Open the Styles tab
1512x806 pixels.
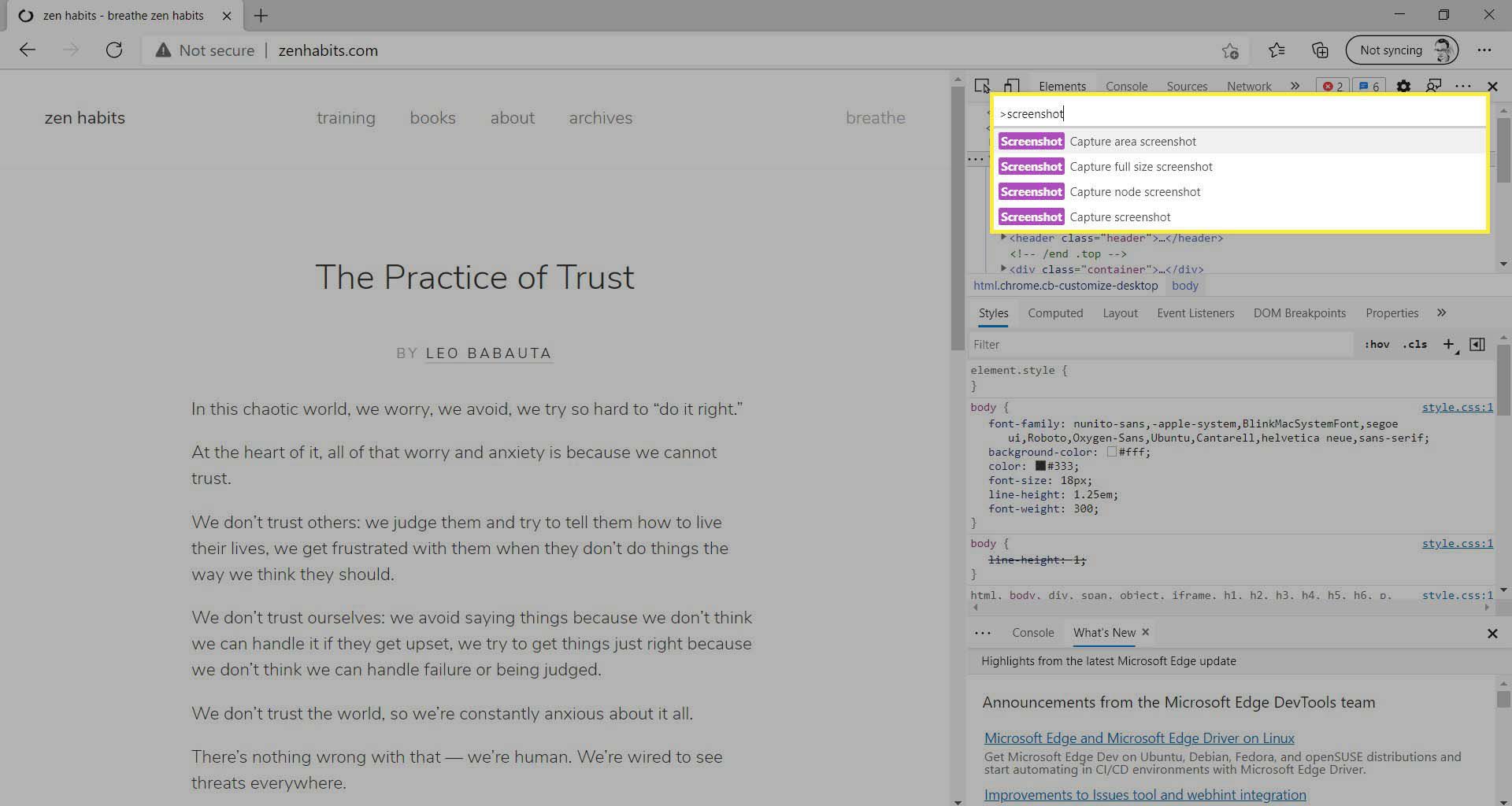click(x=993, y=313)
